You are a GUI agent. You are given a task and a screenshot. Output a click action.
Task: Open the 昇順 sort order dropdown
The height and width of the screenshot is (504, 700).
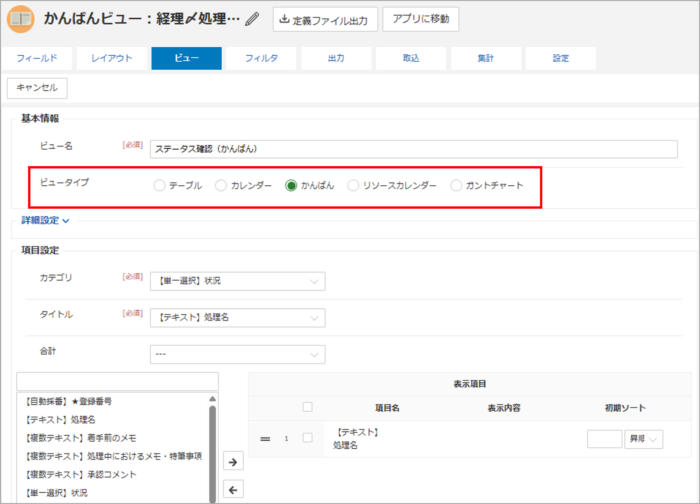(643, 439)
